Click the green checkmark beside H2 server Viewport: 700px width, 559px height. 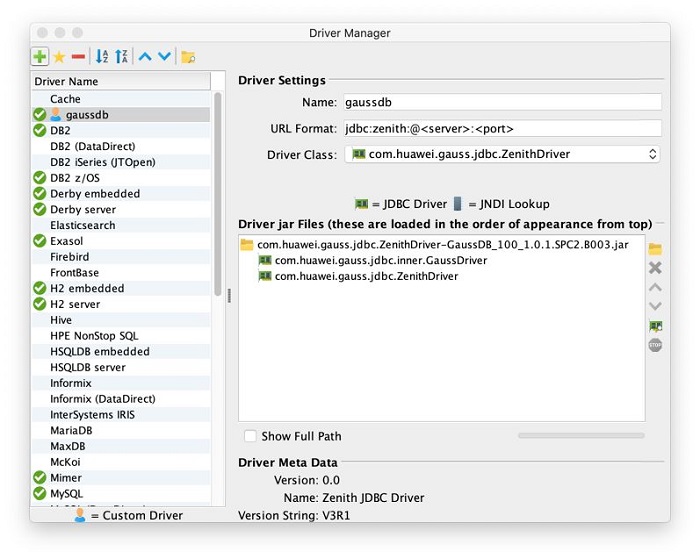point(40,304)
